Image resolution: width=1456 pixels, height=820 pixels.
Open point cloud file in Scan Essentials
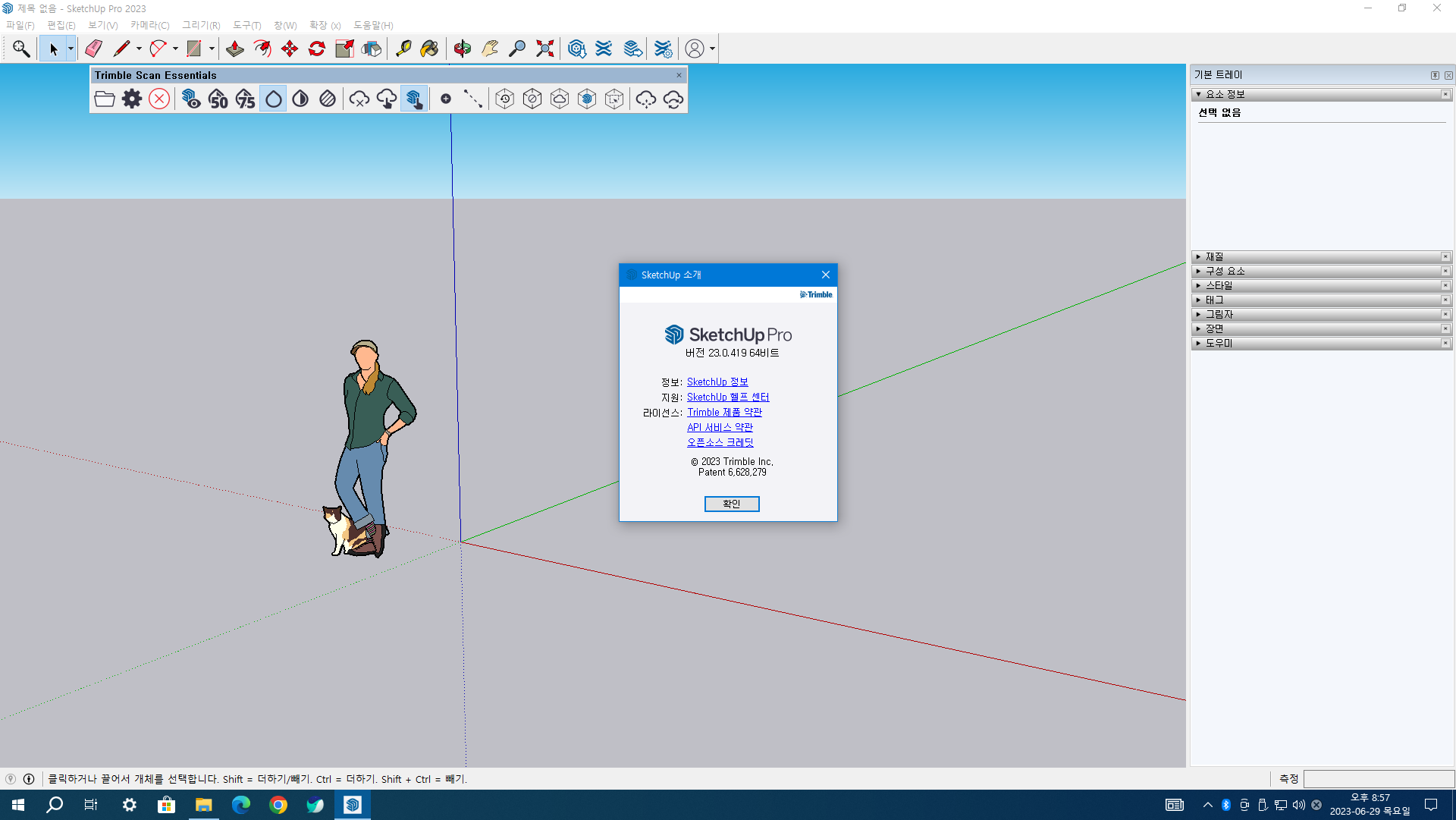pyautogui.click(x=105, y=99)
